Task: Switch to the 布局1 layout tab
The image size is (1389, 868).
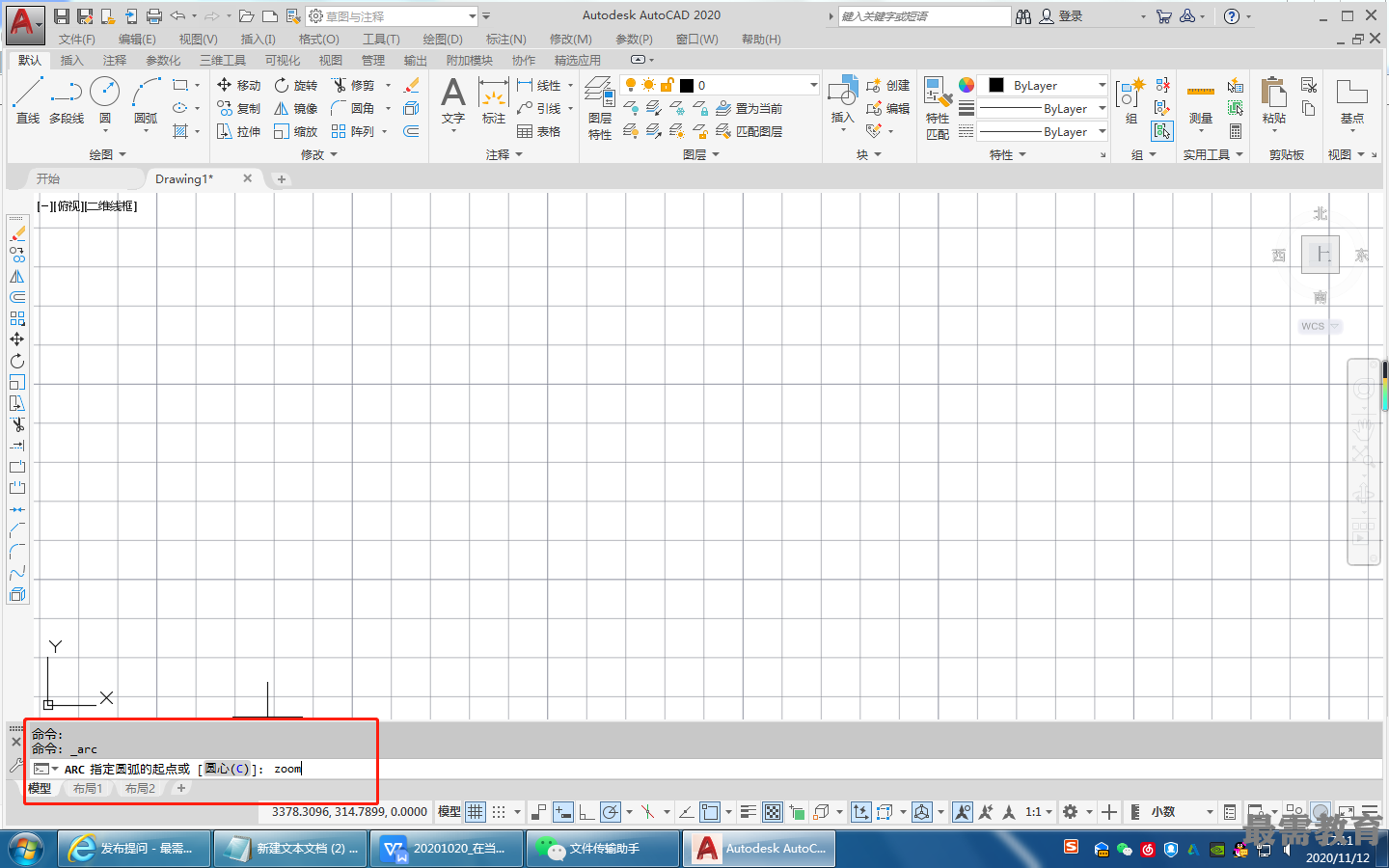Action: 88,788
